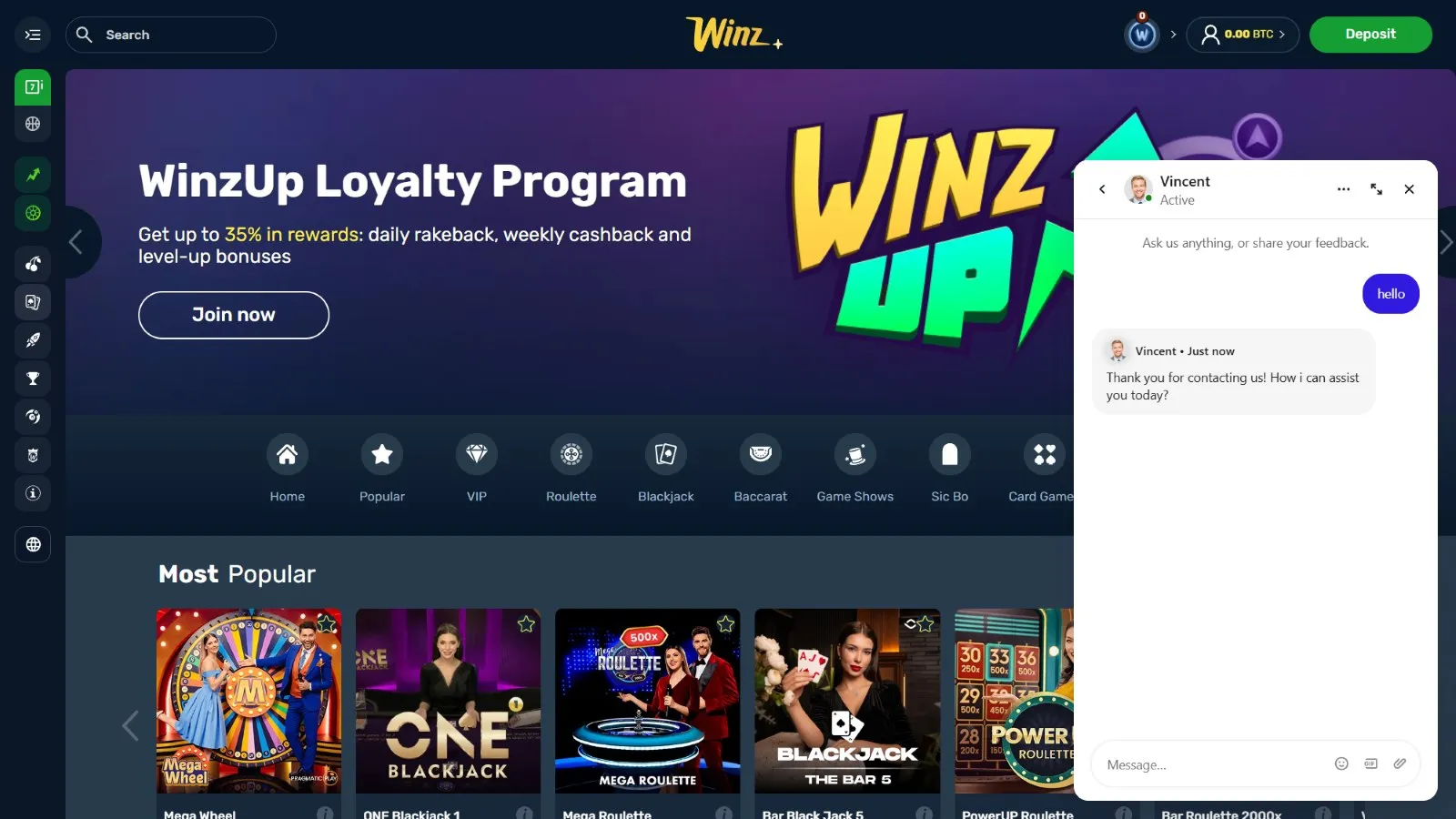Favorite ONE Blackjack with its star
Image resolution: width=1456 pixels, height=819 pixels.
[526, 624]
